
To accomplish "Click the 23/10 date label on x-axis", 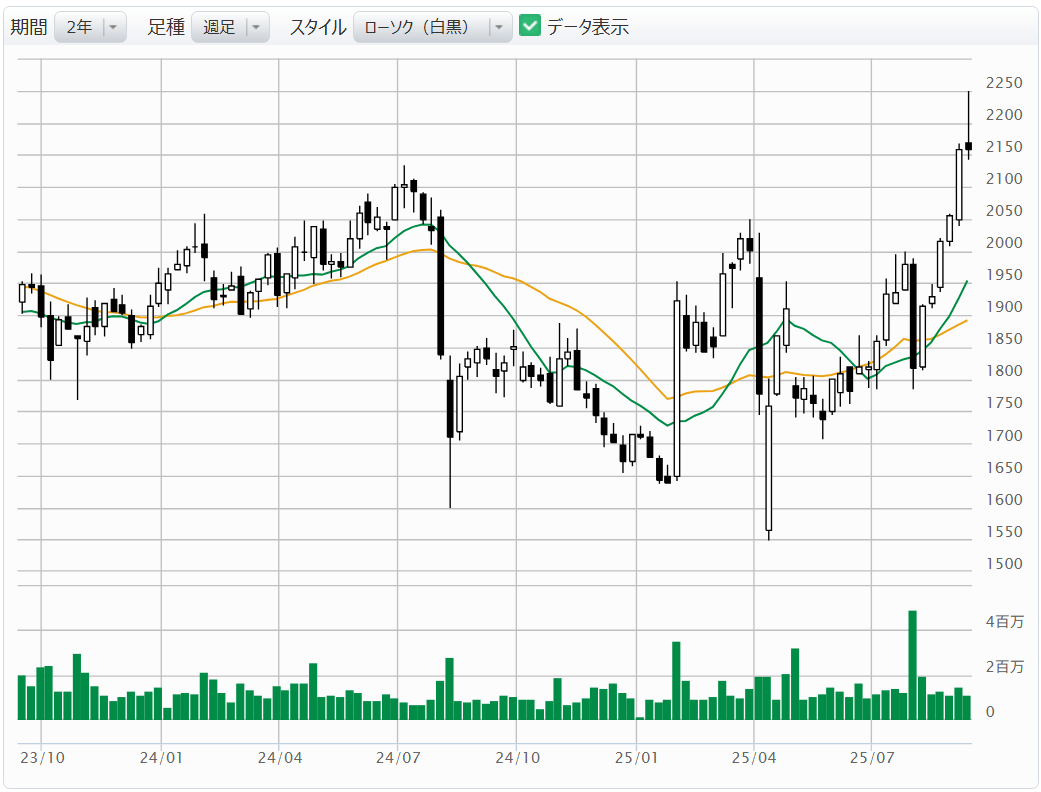I will [42, 758].
